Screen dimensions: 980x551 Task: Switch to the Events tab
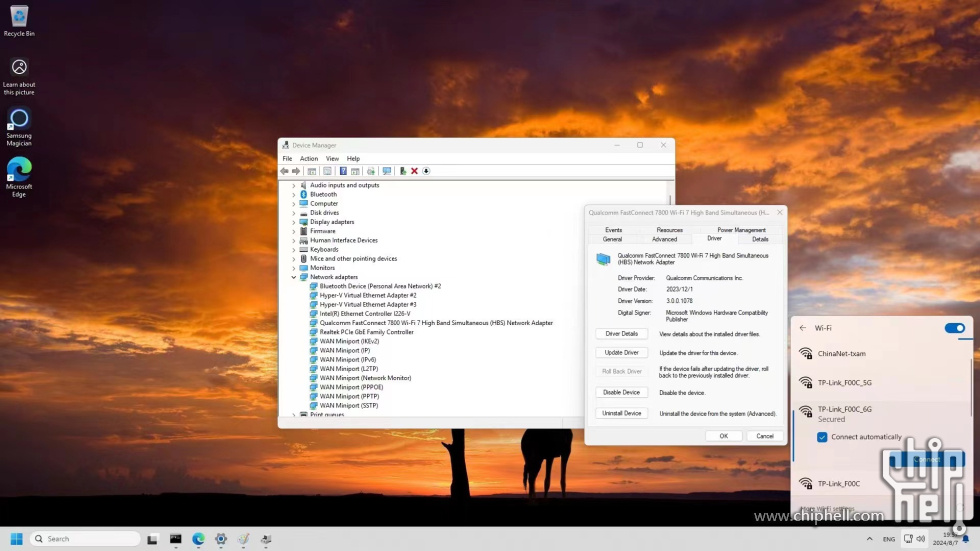point(614,230)
